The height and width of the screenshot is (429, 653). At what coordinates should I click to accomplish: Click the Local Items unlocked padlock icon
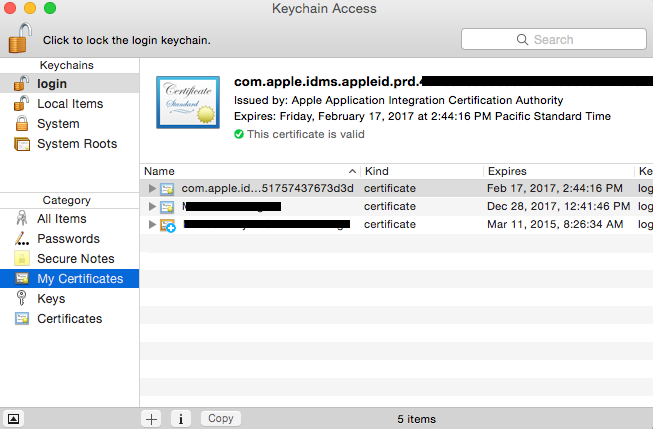(21, 103)
